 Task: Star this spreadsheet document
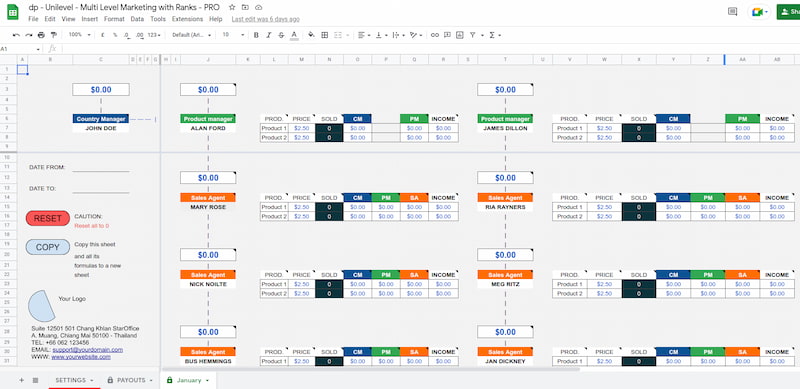tap(232, 8)
